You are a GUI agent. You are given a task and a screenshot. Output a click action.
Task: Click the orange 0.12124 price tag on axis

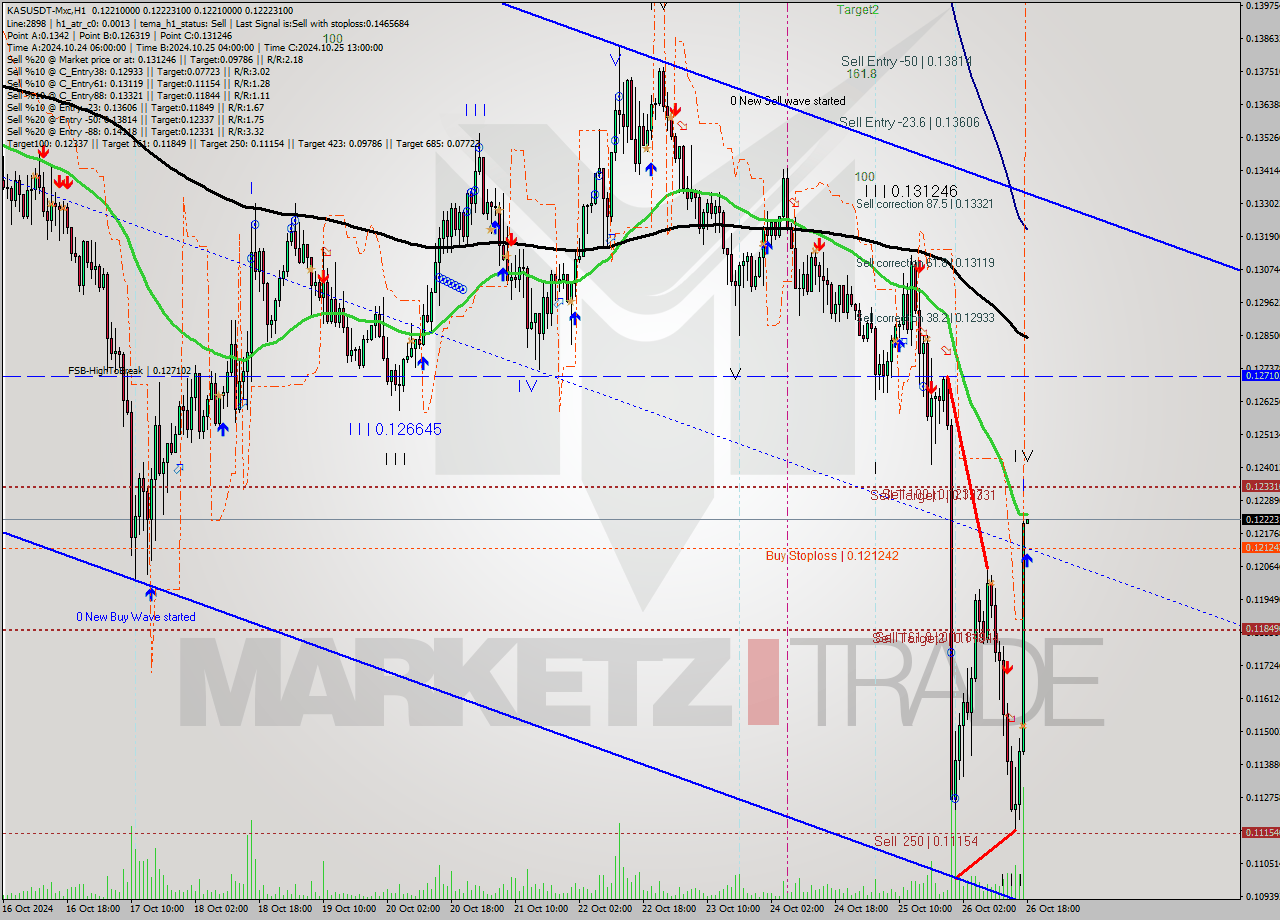(1259, 547)
